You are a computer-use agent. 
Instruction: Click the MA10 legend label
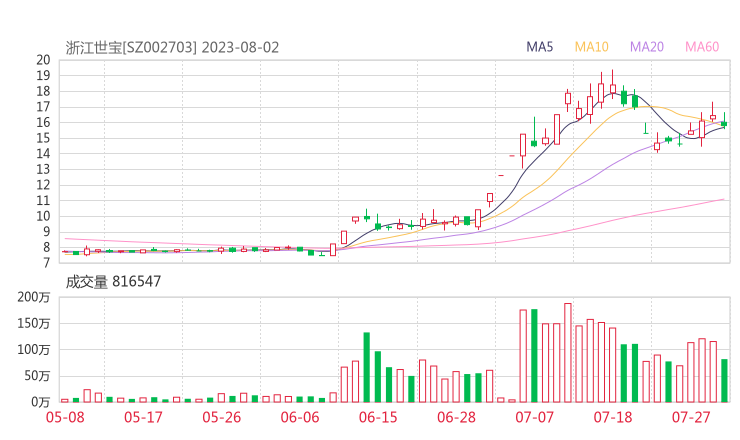(591, 47)
